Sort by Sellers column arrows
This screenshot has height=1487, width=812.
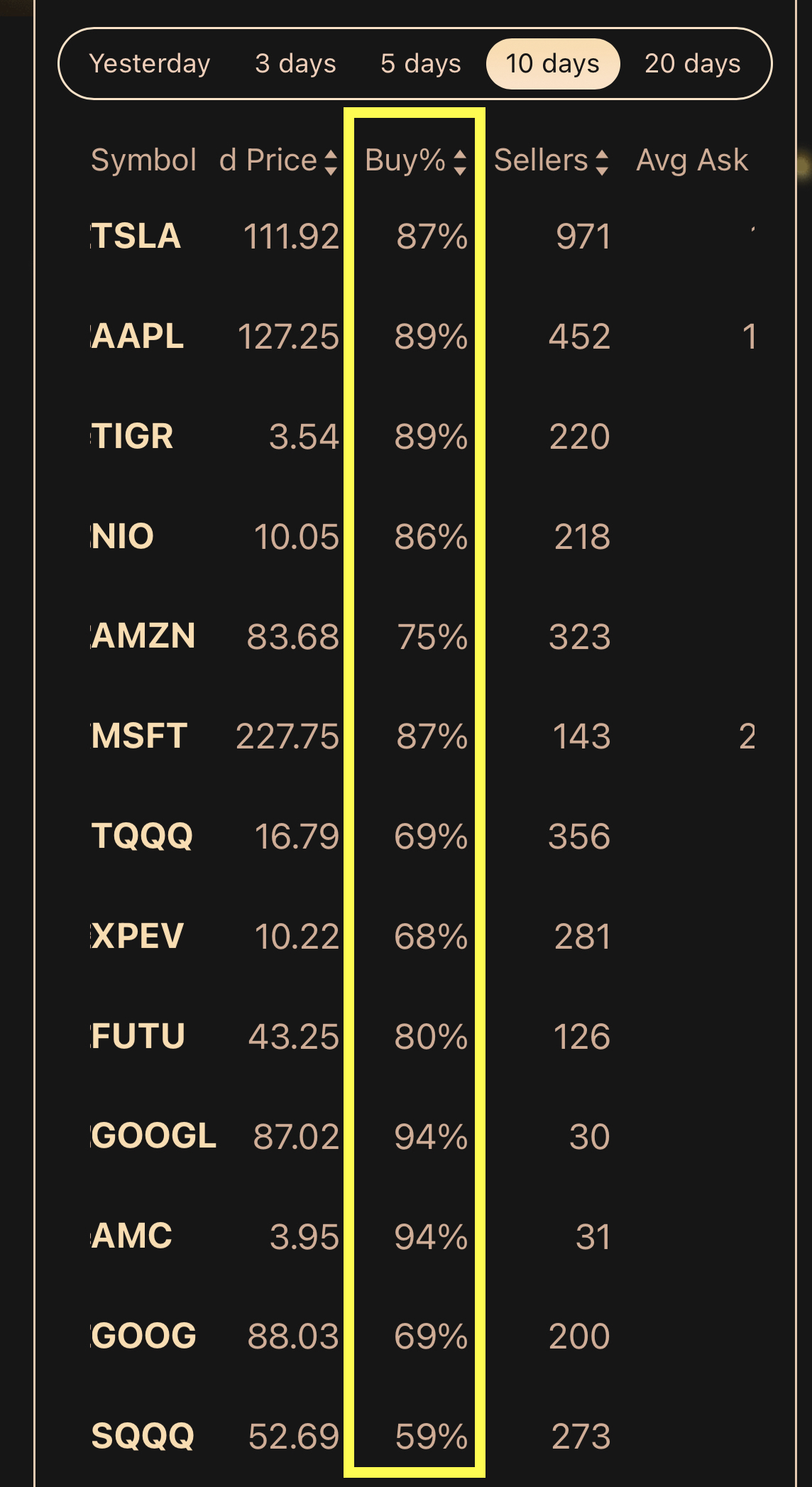click(x=602, y=162)
